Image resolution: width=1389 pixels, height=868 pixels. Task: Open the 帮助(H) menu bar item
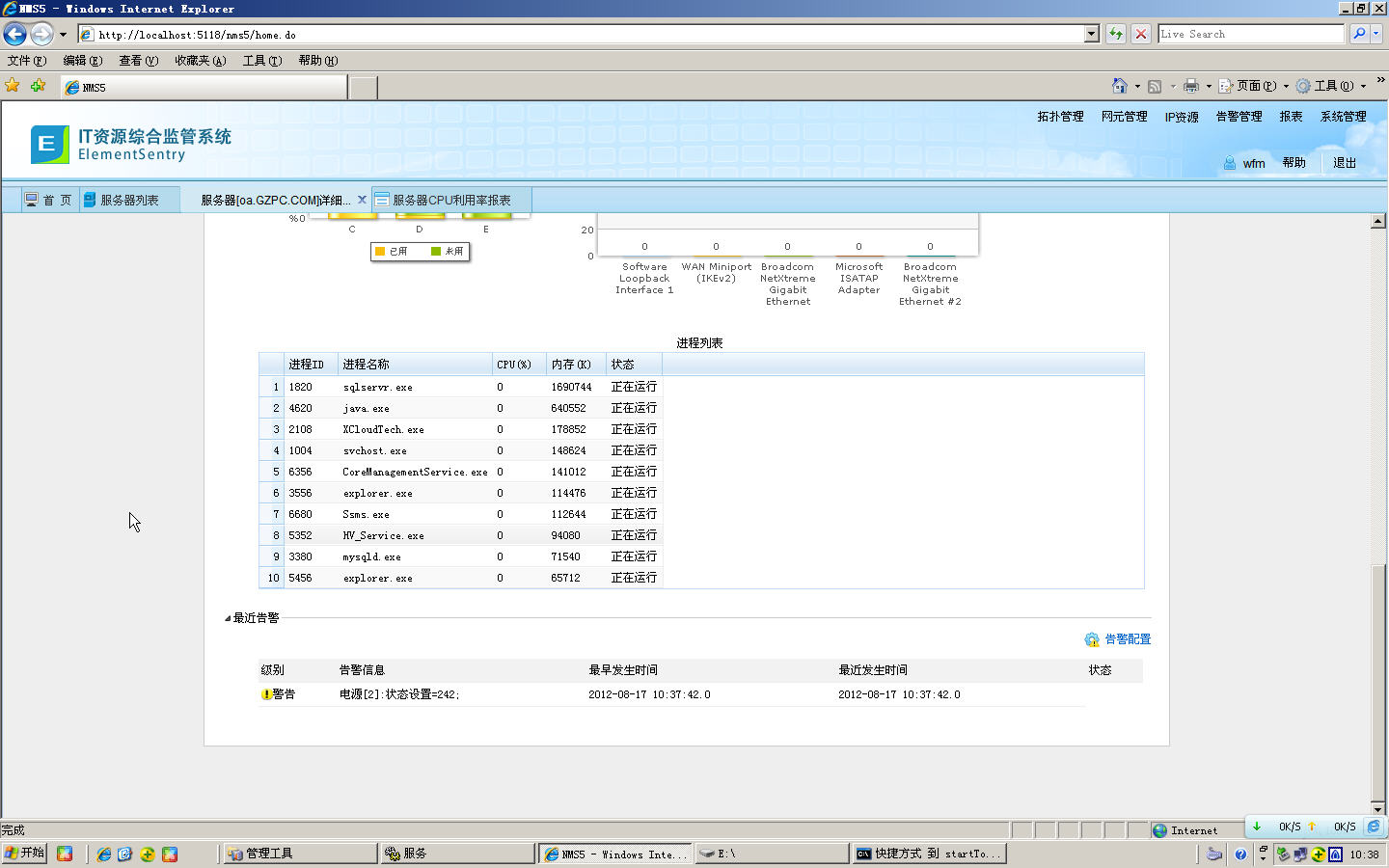[318, 61]
